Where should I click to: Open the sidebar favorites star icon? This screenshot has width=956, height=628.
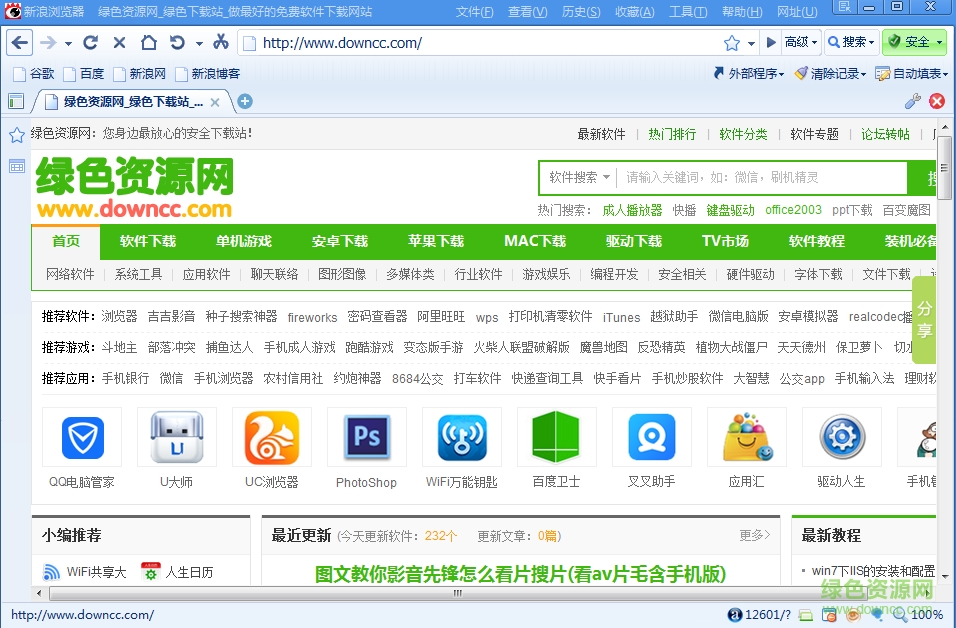click(16, 136)
